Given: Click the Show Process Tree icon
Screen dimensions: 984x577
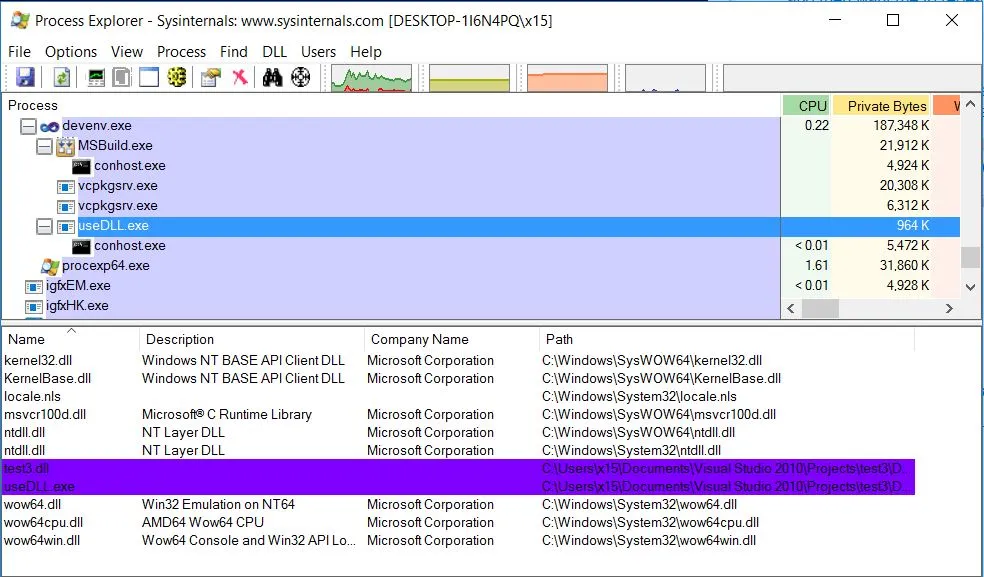Looking at the screenshot, I should click(122, 77).
